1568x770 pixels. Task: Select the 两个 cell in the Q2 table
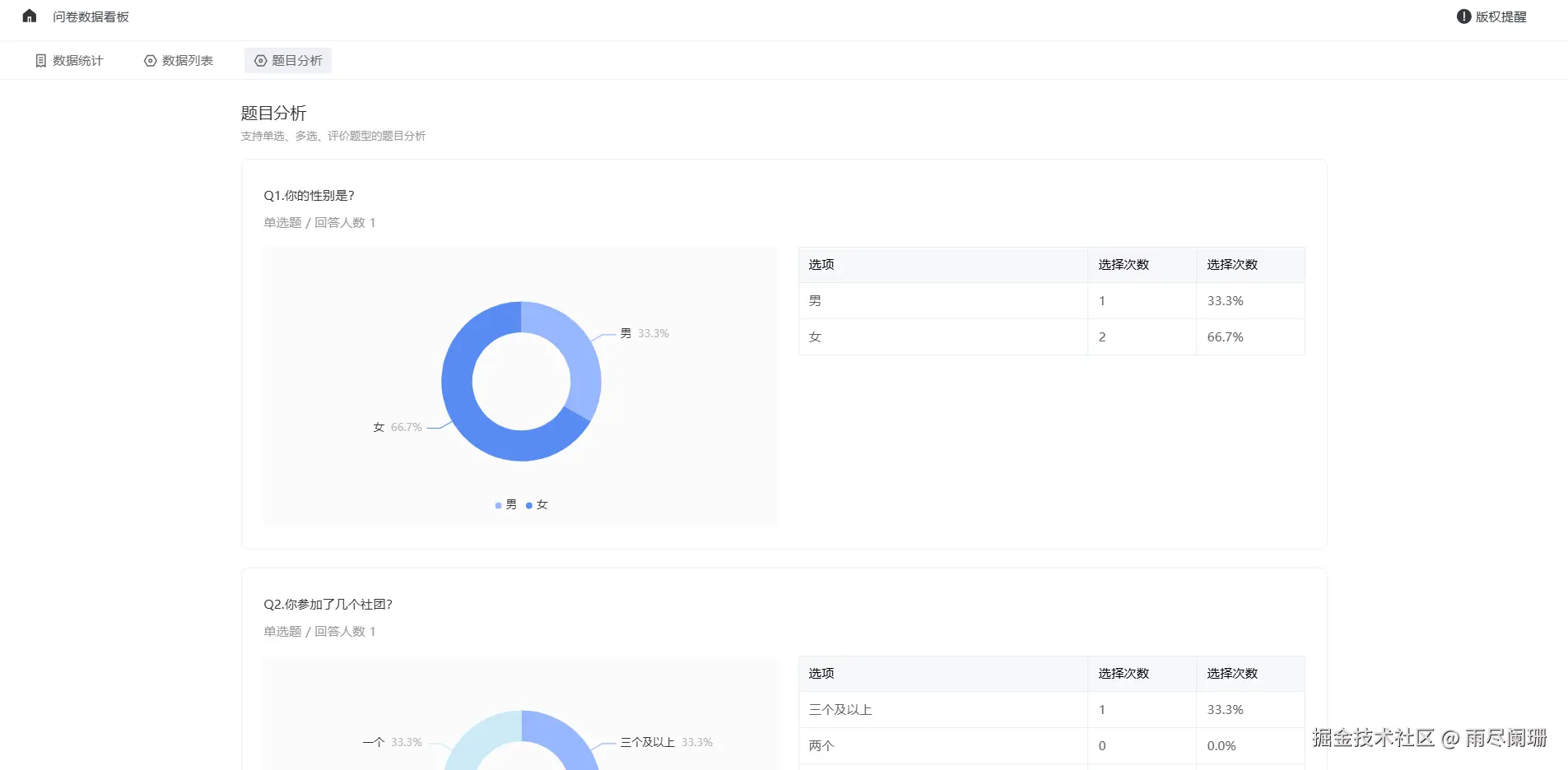point(943,746)
